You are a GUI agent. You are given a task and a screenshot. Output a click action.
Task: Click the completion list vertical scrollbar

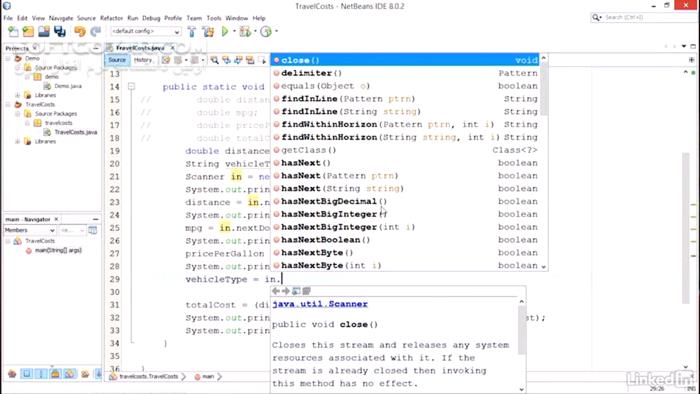[x=544, y=163]
